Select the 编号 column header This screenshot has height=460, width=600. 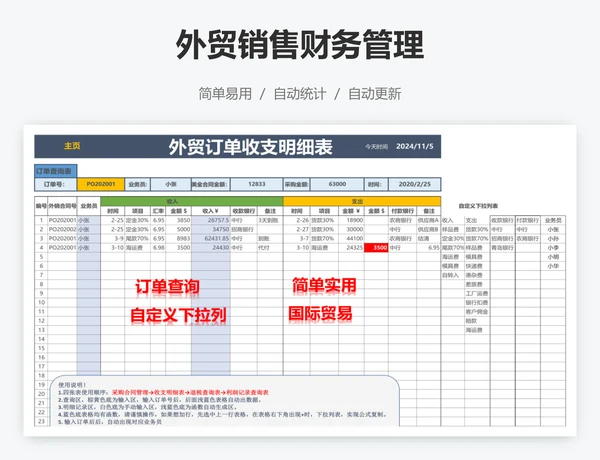[x=41, y=206]
